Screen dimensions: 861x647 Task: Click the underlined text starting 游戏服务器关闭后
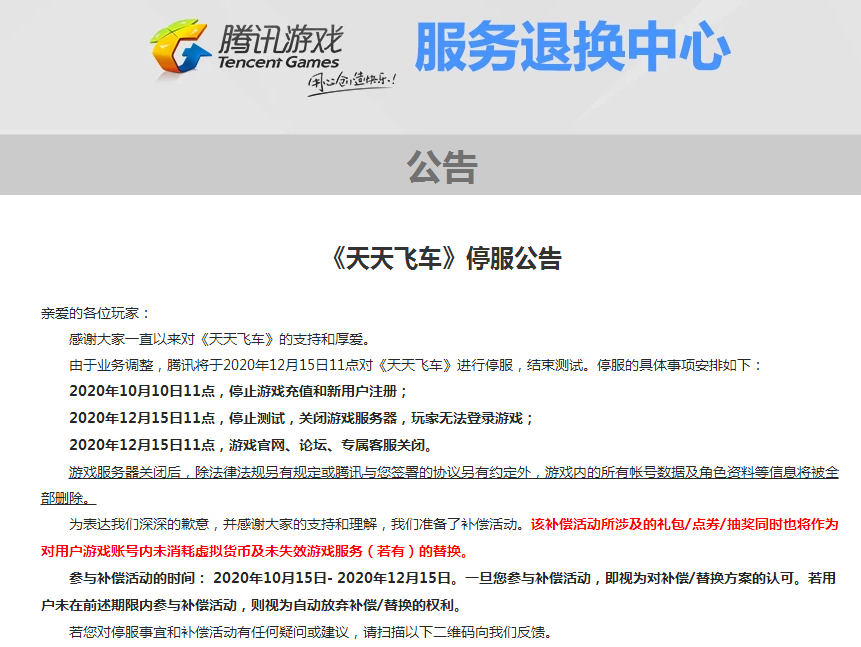(454, 472)
